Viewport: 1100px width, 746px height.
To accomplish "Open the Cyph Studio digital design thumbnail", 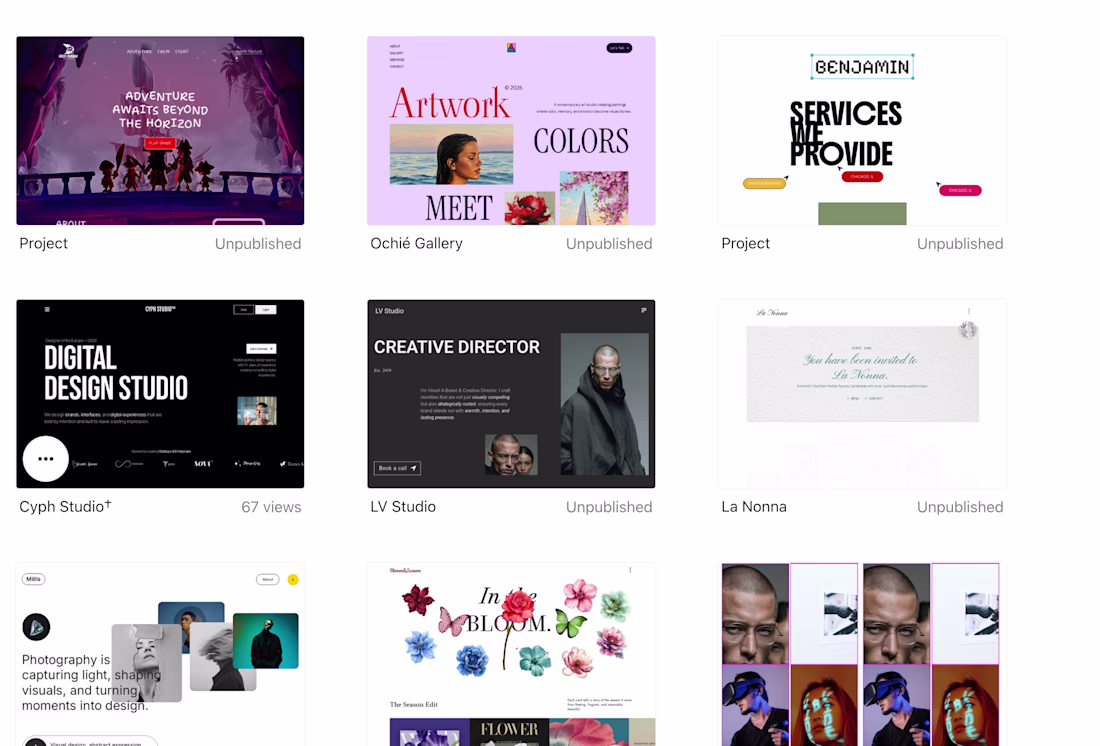I will [x=160, y=394].
